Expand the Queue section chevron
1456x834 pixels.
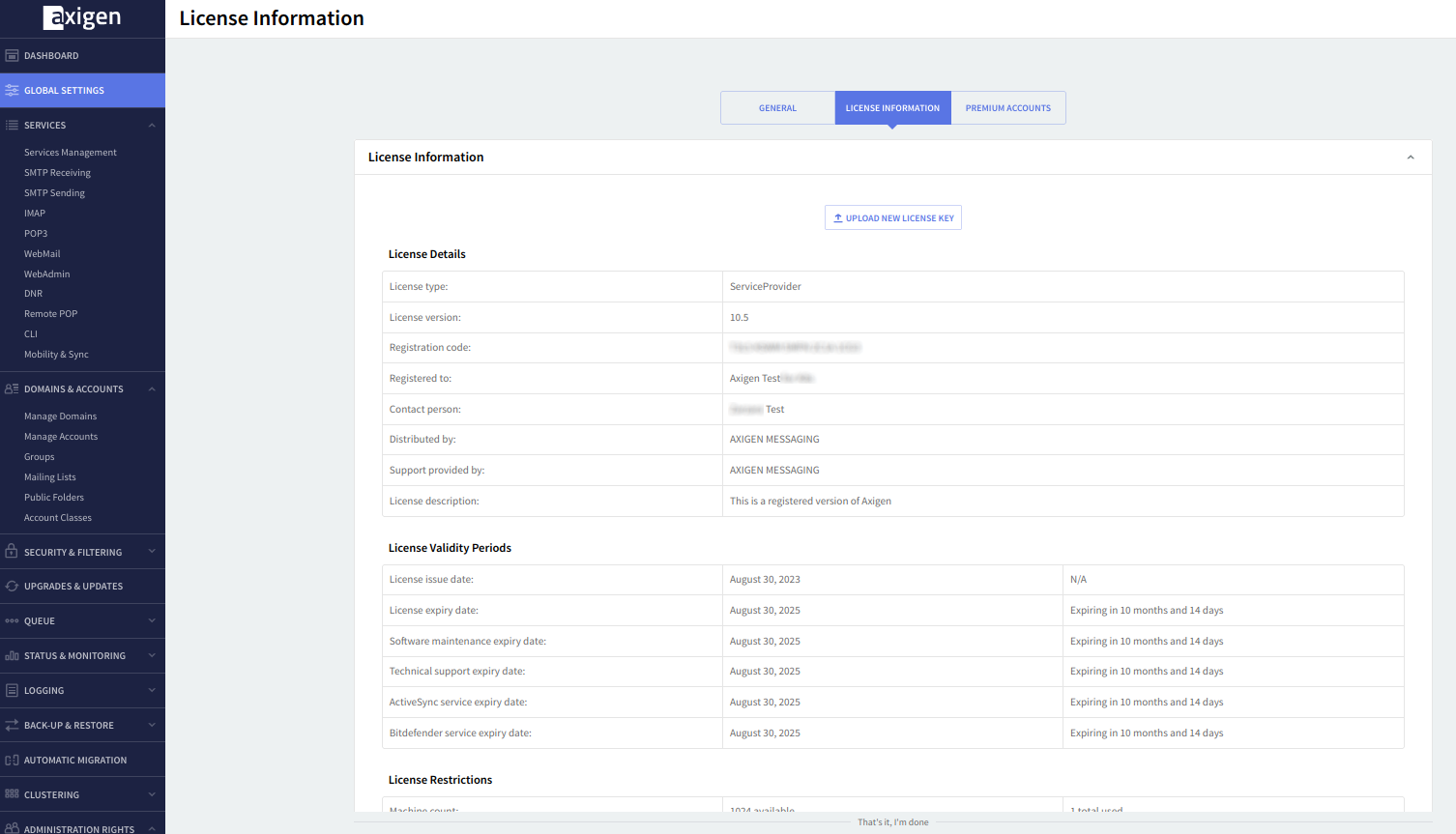click(x=152, y=621)
